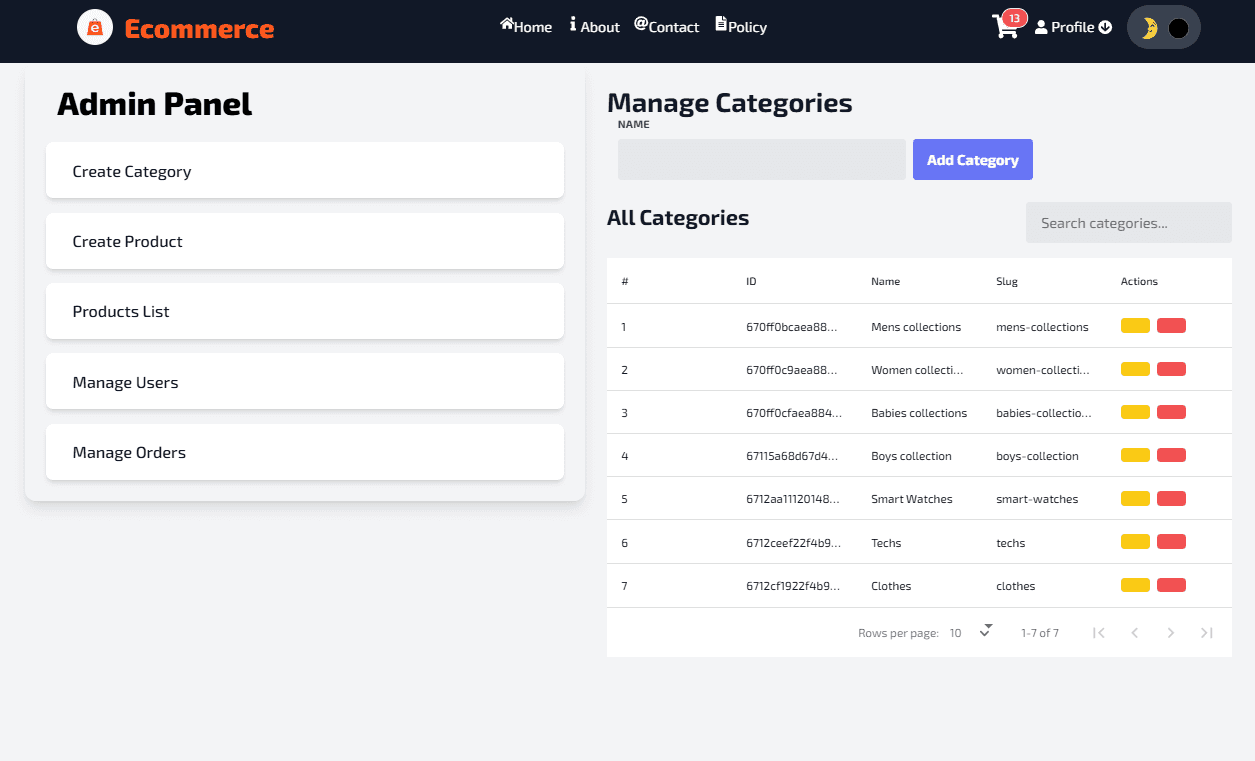Select the yellow edit icon for Smart Watches
The width and height of the screenshot is (1255, 761).
coord(1135,497)
